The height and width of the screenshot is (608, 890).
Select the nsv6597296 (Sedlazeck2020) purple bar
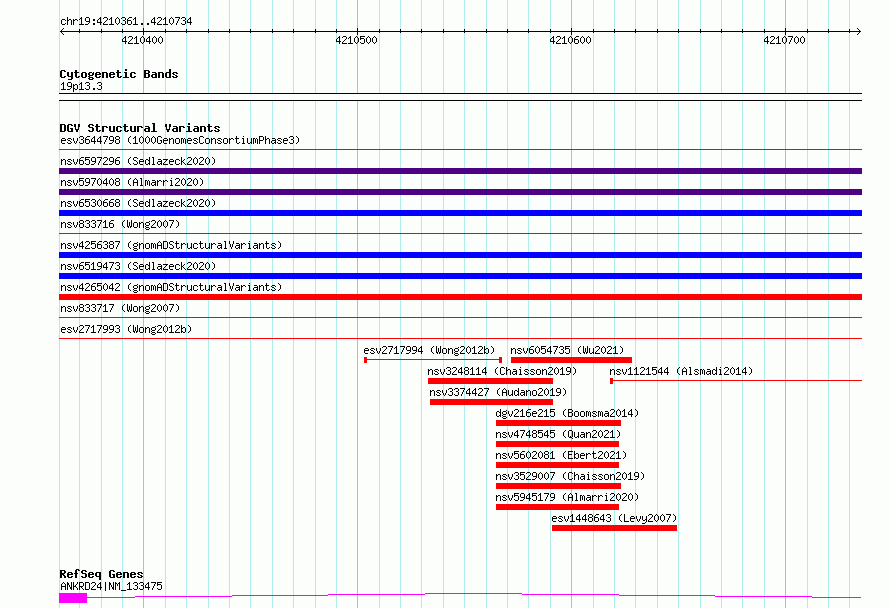460,171
